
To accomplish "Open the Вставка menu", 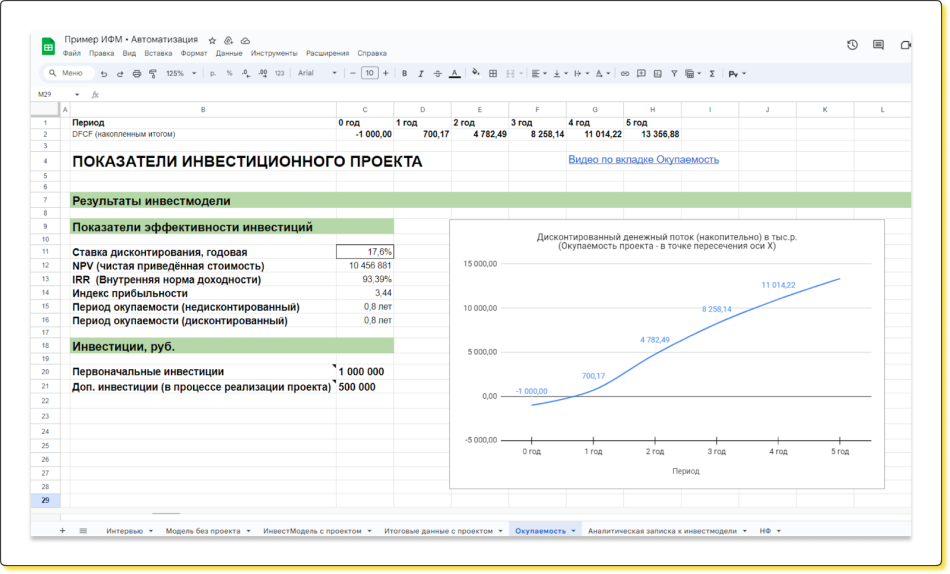I will click(158, 53).
